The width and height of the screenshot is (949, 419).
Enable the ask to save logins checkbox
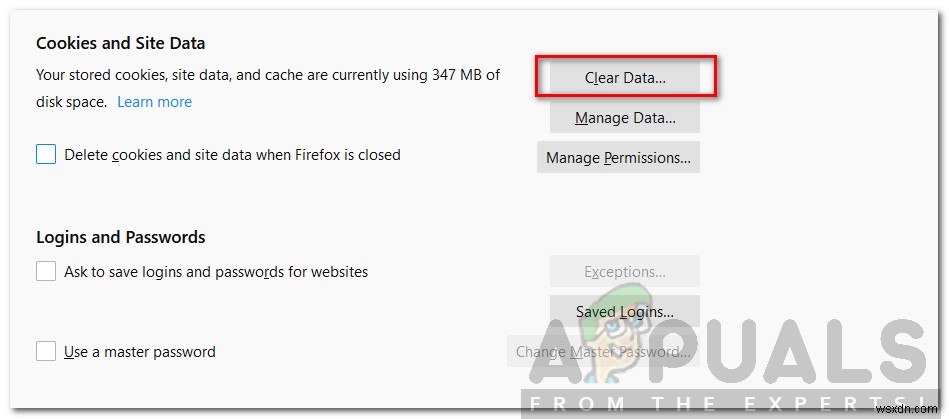(x=46, y=271)
